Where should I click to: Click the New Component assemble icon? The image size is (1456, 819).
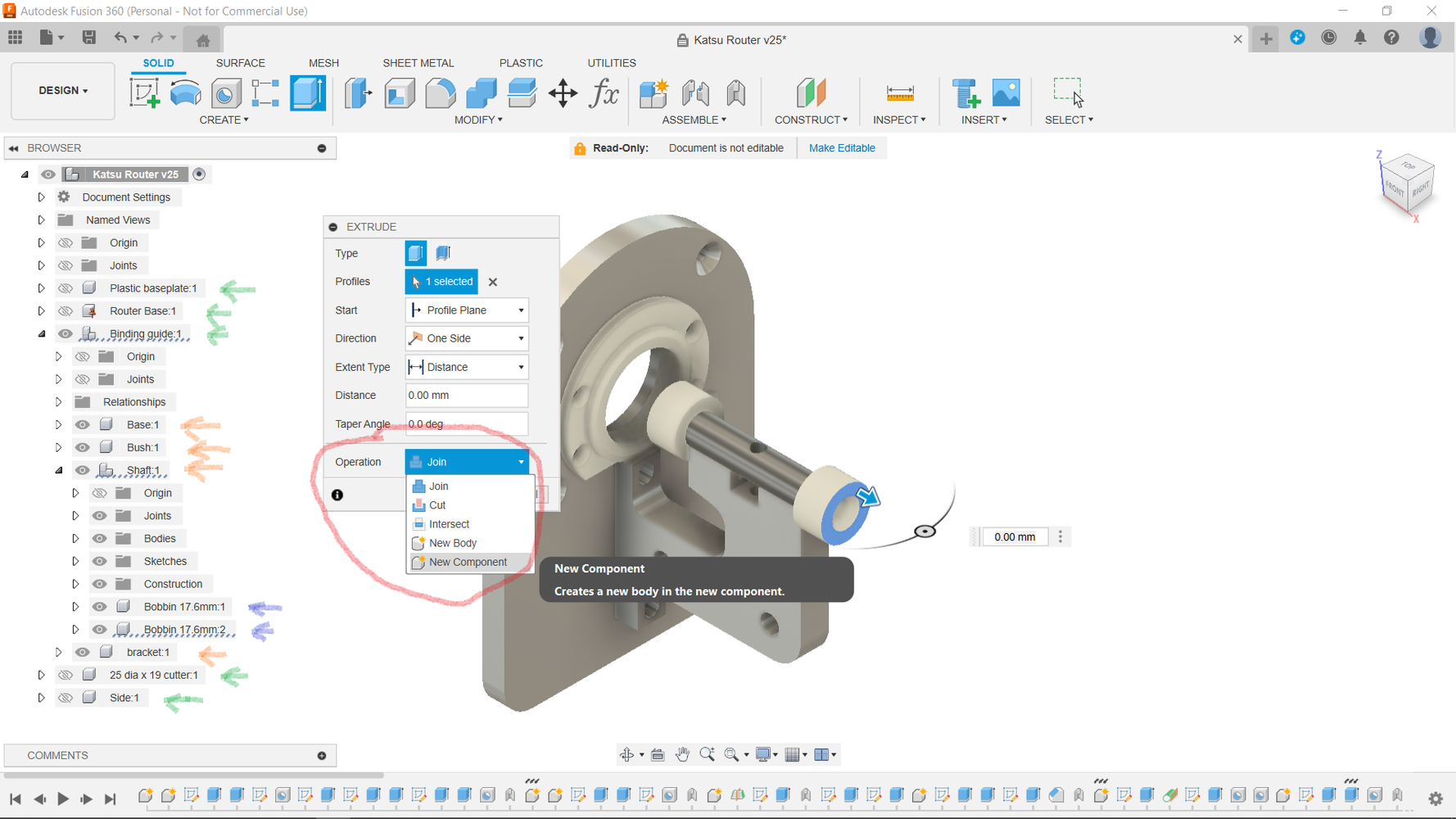point(653,93)
